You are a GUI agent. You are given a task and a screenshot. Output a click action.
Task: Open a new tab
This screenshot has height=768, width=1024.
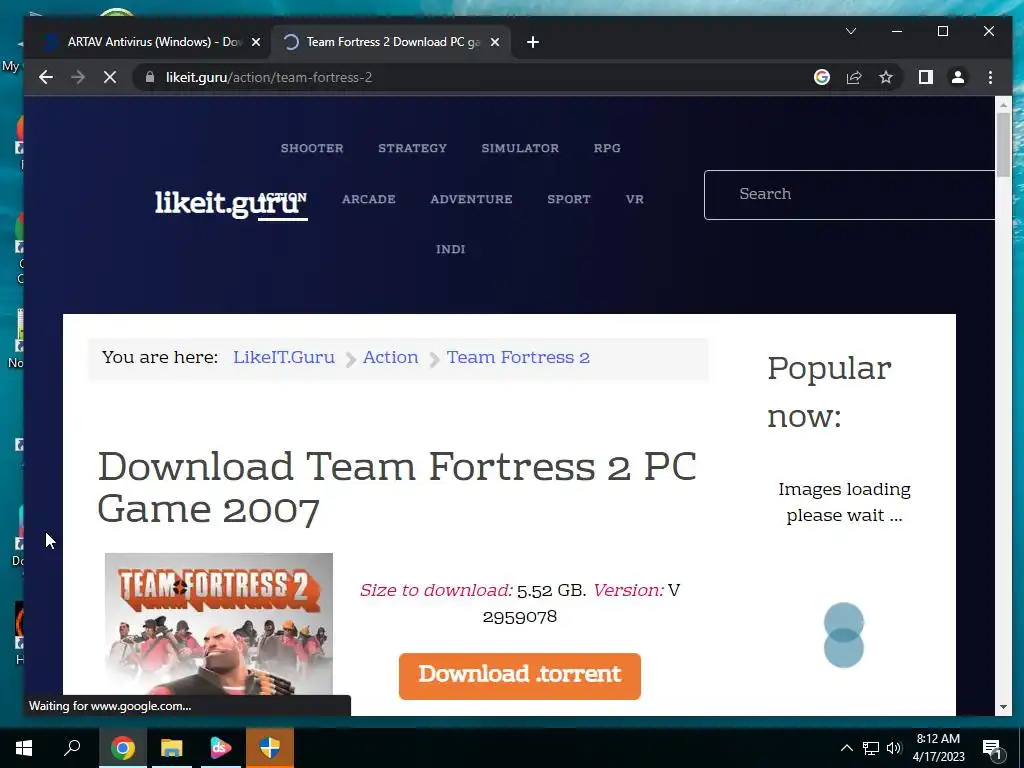(533, 42)
